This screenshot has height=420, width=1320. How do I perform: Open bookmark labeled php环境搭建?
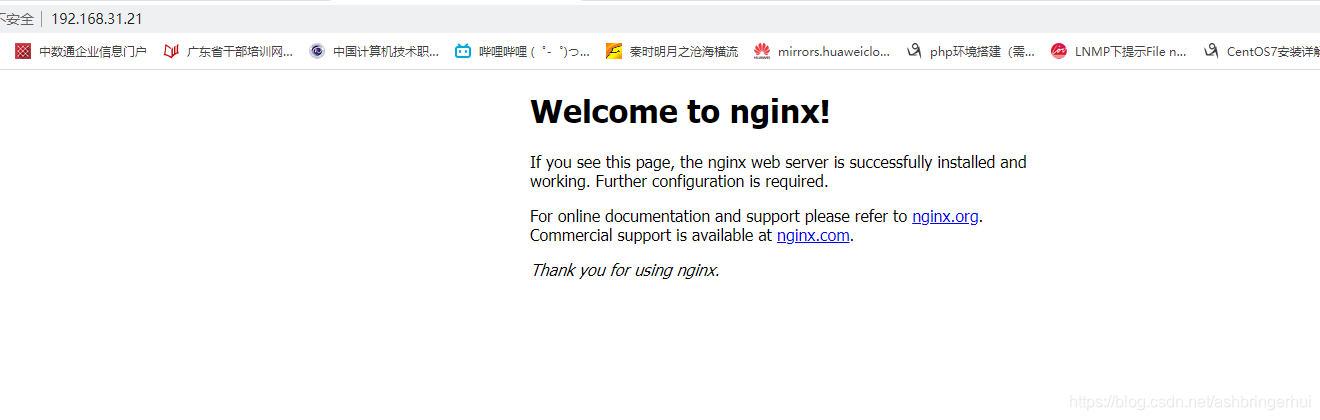tap(983, 52)
